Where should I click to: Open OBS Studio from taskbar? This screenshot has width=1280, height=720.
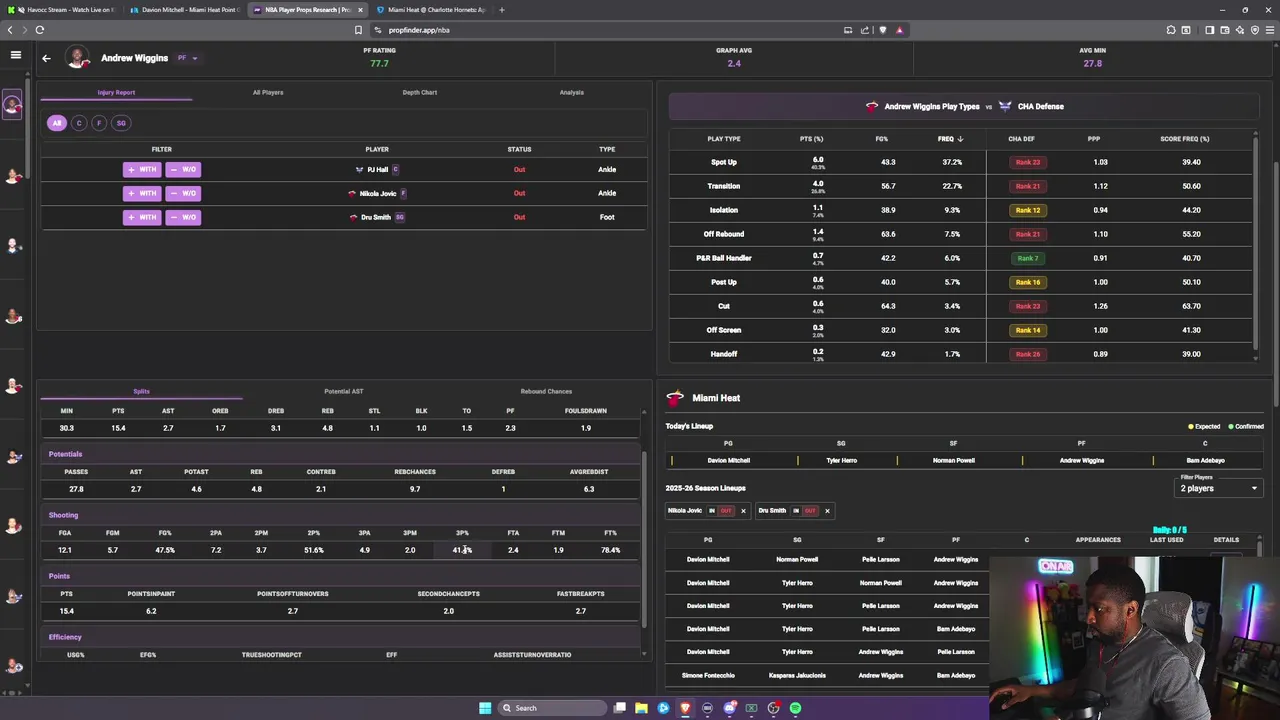click(x=773, y=708)
